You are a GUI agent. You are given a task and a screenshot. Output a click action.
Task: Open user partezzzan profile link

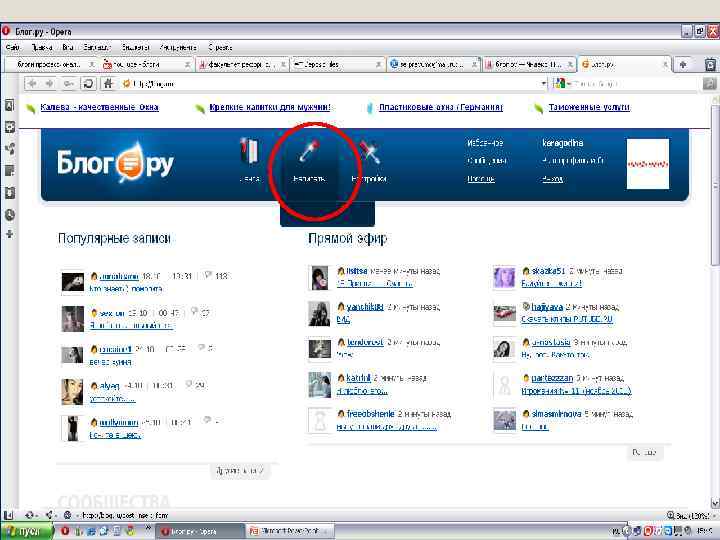pos(552,378)
